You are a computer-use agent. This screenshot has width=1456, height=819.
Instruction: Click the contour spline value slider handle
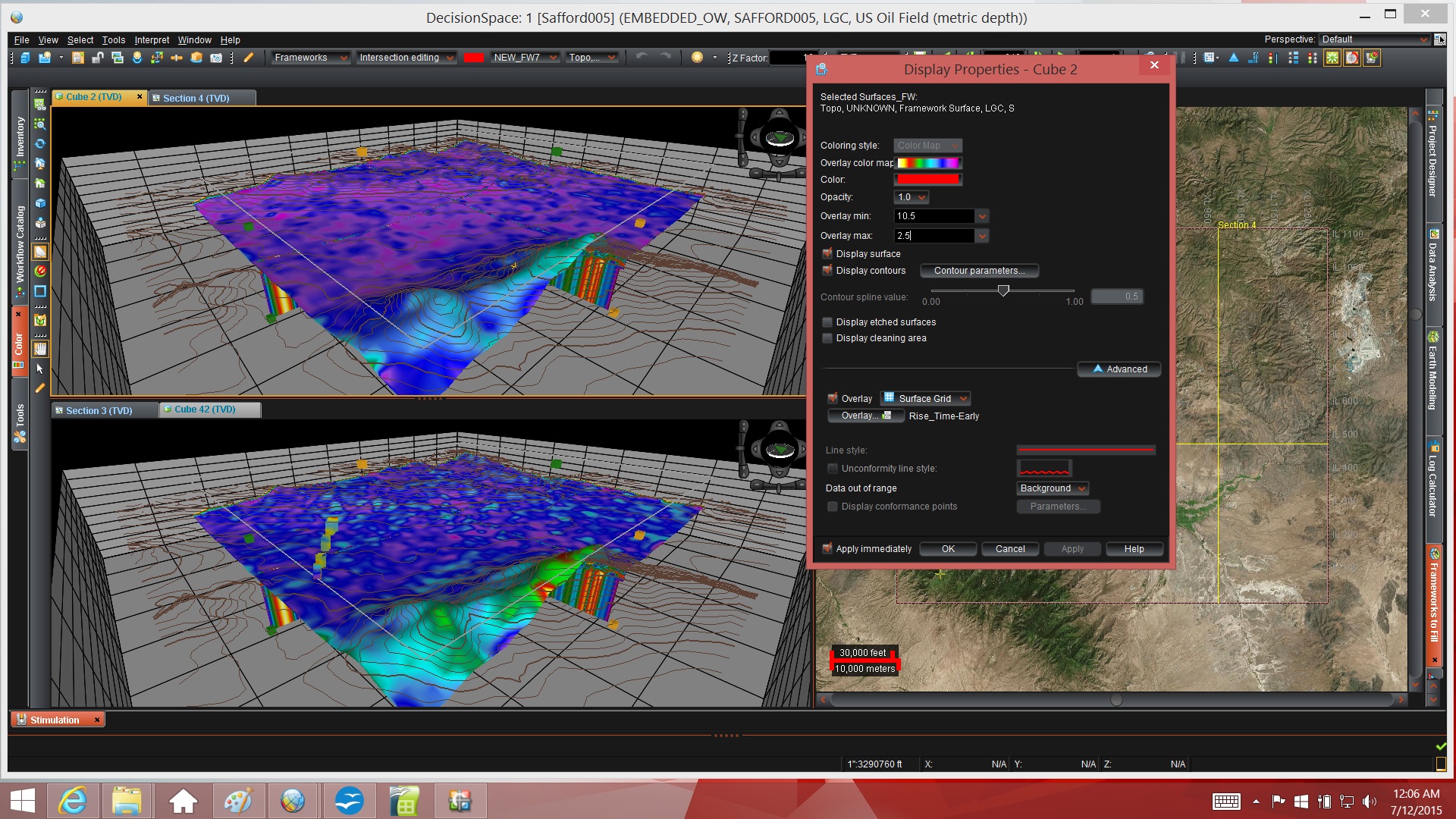point(1003,290)
